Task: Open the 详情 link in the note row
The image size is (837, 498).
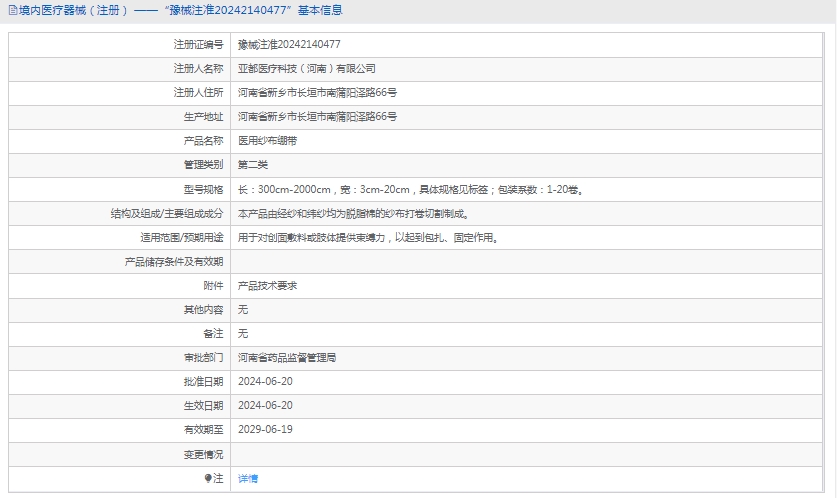Action: [x=248, y=479]
